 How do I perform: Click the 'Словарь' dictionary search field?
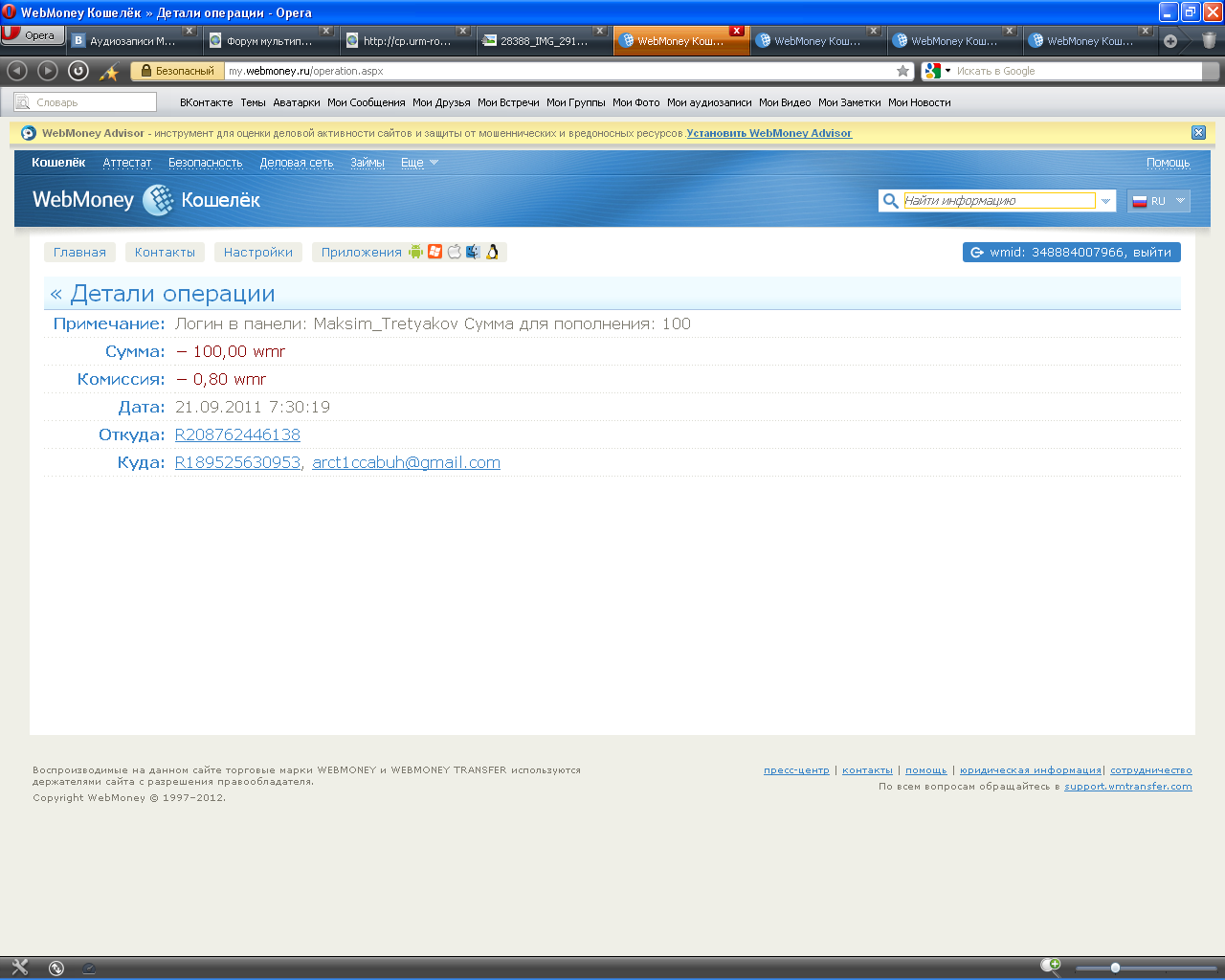(85, 102)
